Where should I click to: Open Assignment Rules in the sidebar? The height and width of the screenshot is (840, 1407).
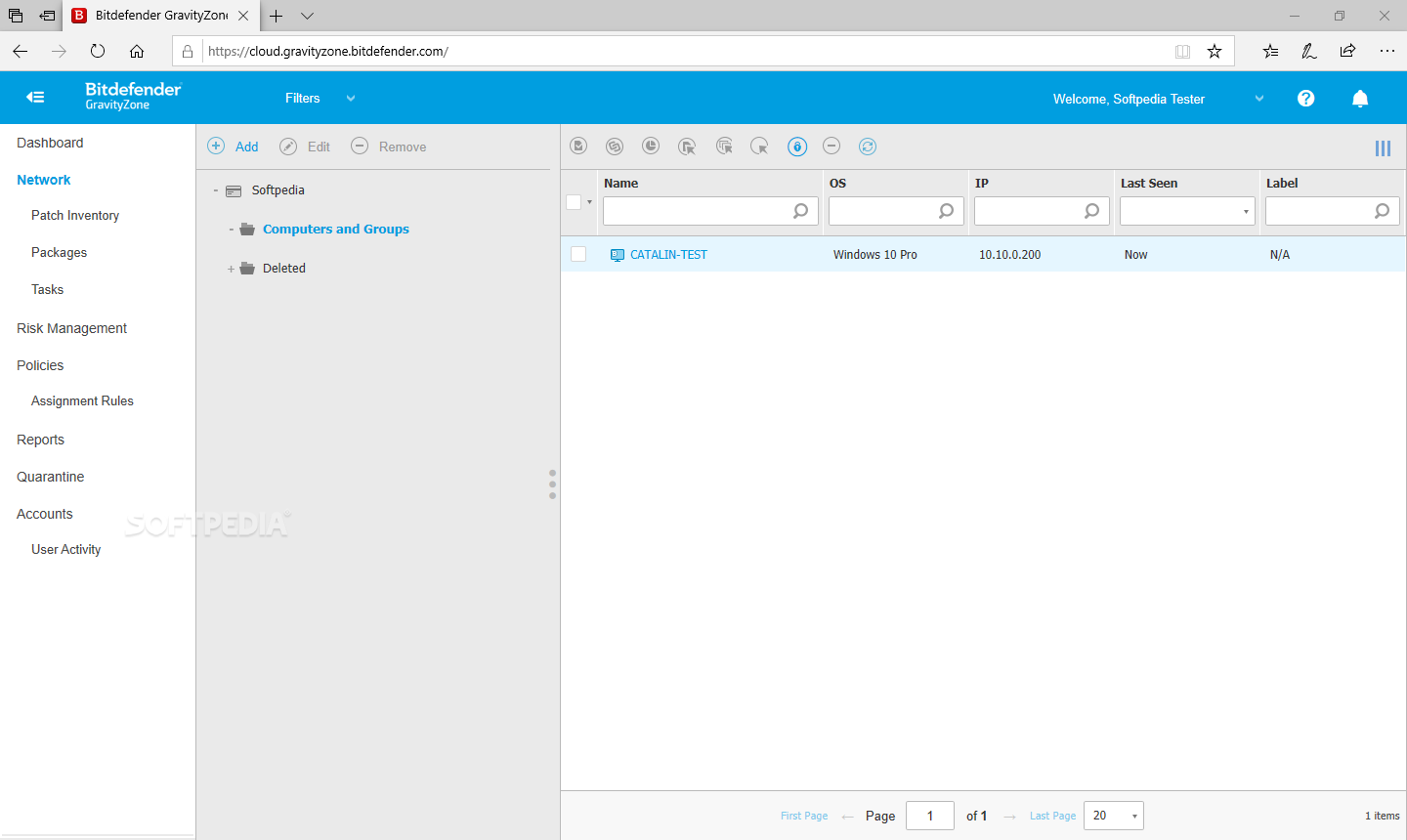tap(82, 400)
